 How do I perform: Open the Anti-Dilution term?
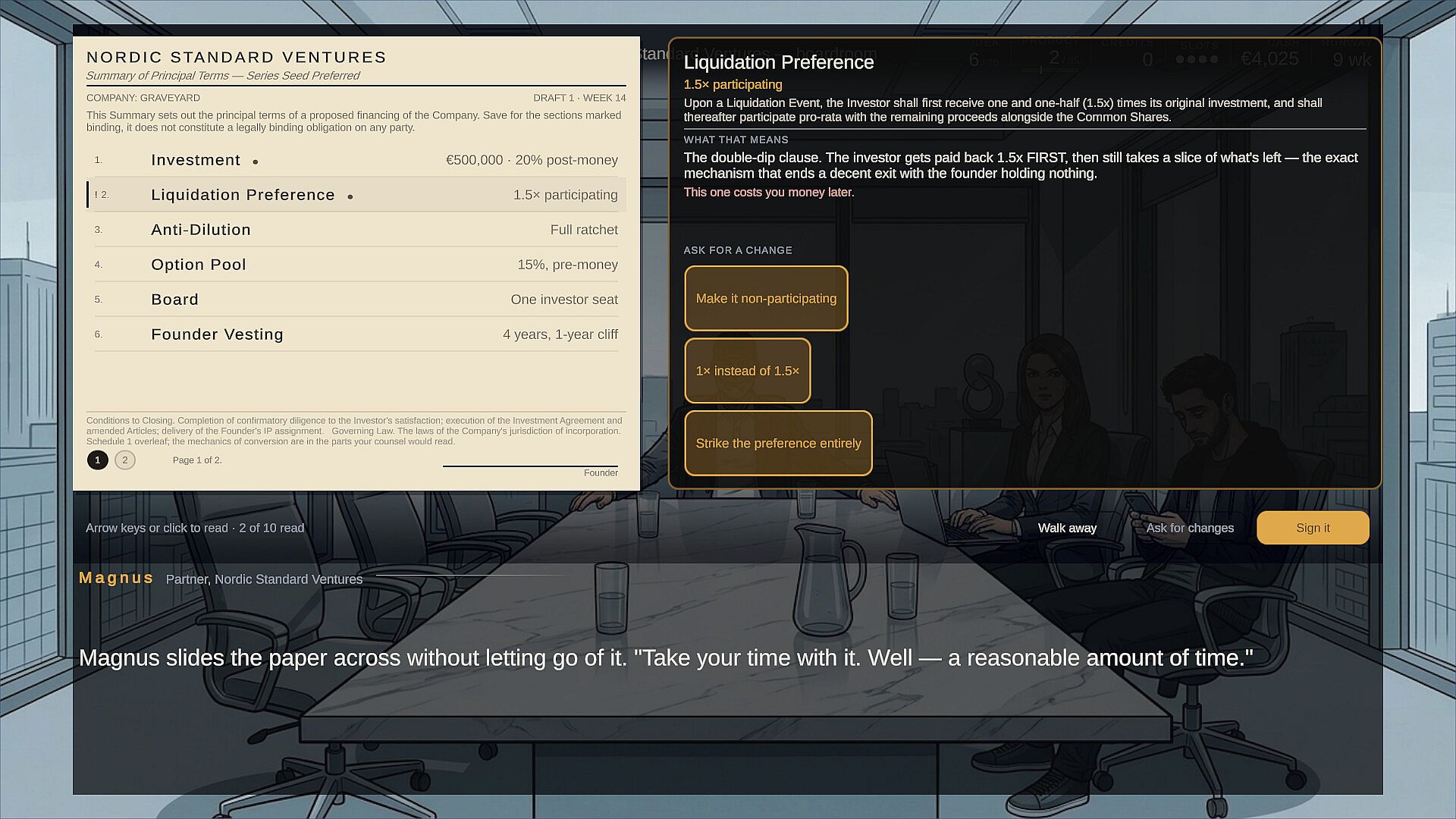tap(356, 230)
